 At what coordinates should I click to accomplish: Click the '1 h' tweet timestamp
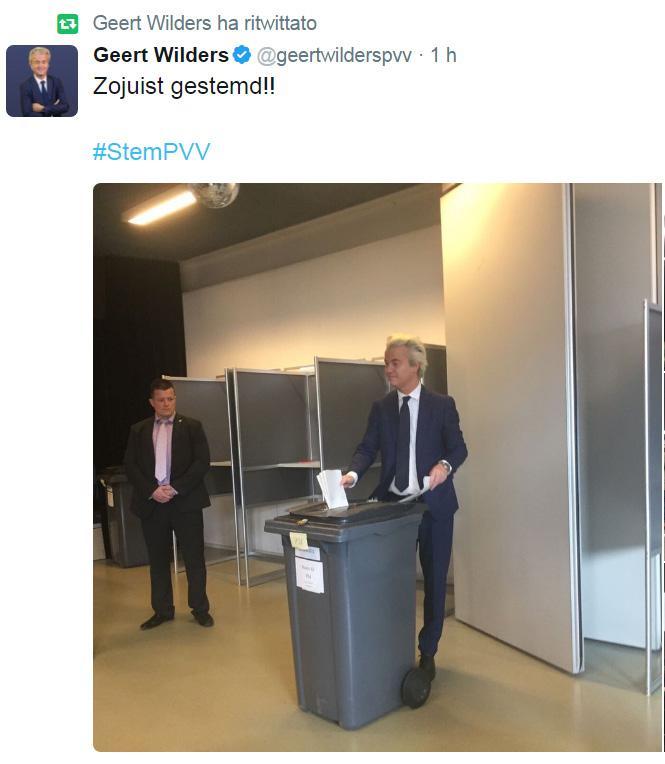pyautogui.click(x=443, y=55)
